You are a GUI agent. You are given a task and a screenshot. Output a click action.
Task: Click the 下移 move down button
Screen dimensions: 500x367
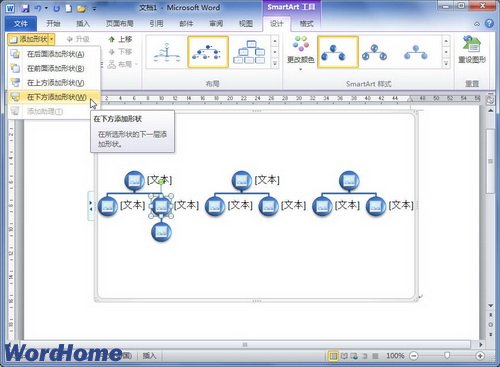click(120, 52)
